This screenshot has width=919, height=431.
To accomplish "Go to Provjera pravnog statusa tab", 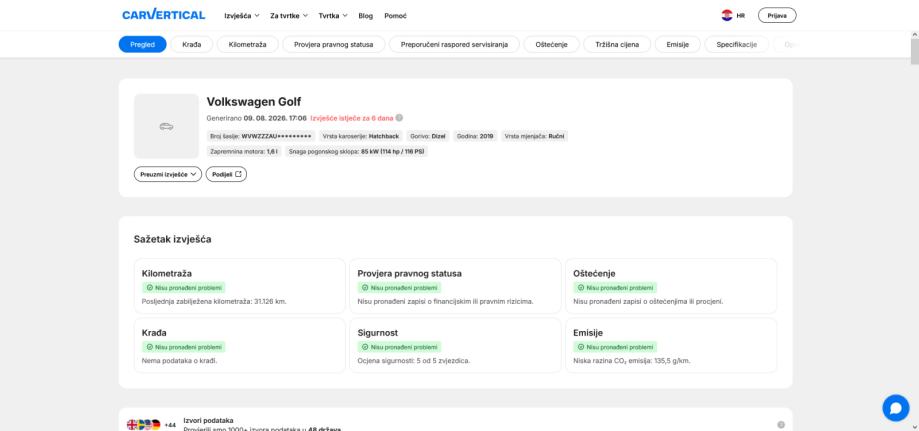I will 333,45.
